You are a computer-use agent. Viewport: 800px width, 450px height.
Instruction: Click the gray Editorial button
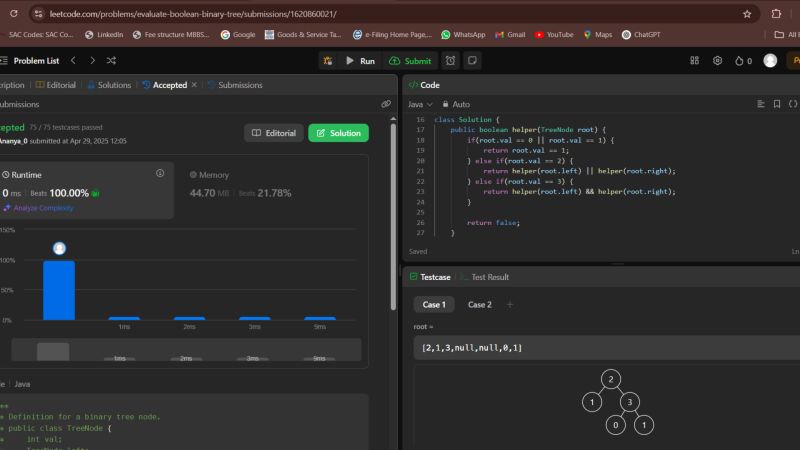274,133
